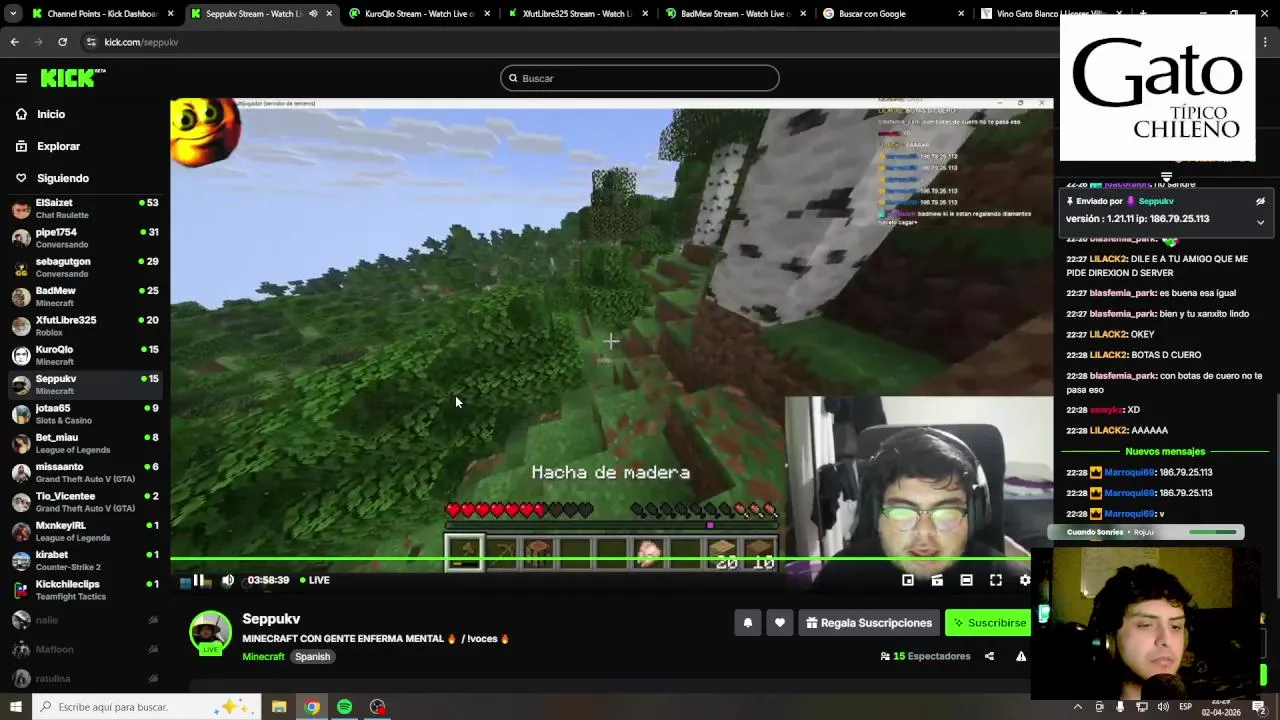The height and width of the screenshot is (720, 1280).
Task: Open Windows Start menu
Action: click(16, 707)
